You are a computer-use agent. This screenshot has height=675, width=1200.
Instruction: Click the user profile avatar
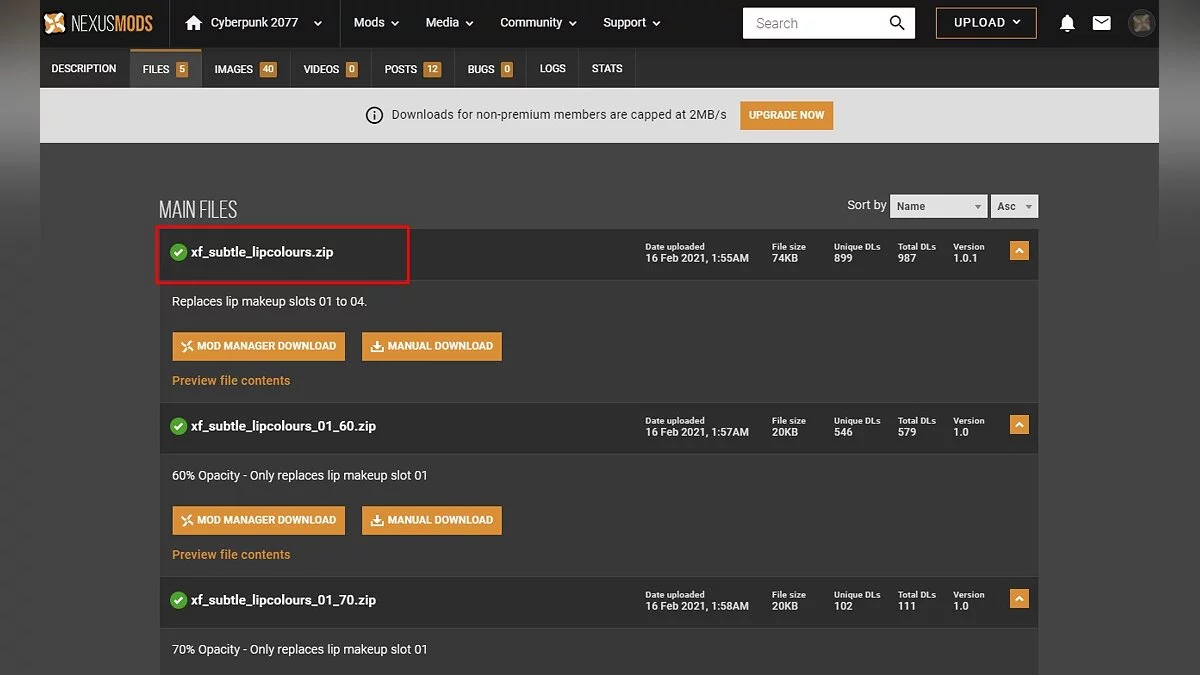[x=1141, y=23]
